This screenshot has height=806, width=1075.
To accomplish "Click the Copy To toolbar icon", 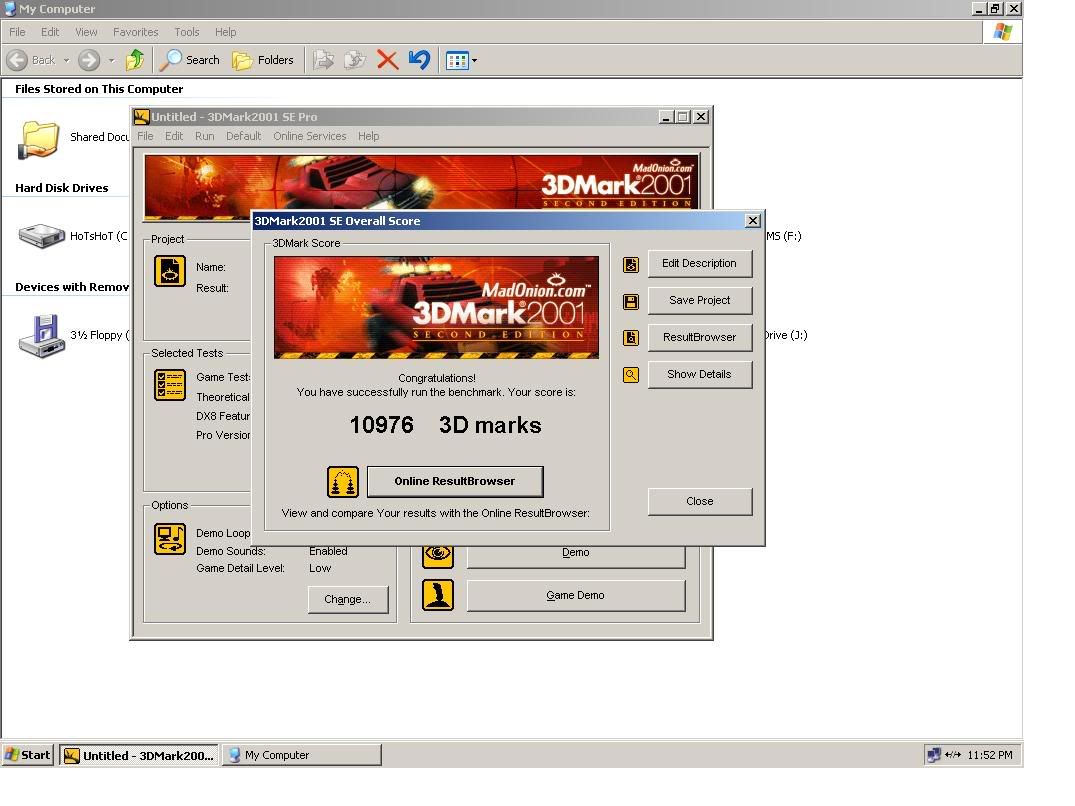I will tap(354, 60).
